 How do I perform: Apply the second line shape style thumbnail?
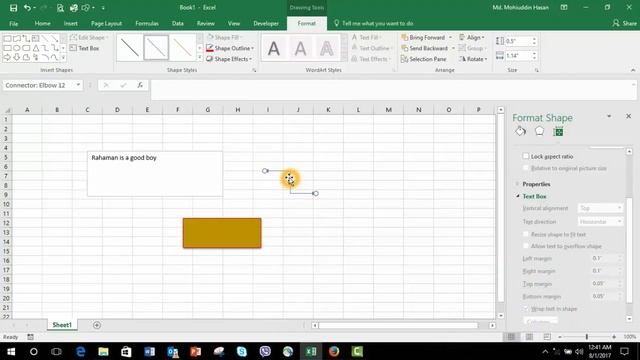(156, 48)
